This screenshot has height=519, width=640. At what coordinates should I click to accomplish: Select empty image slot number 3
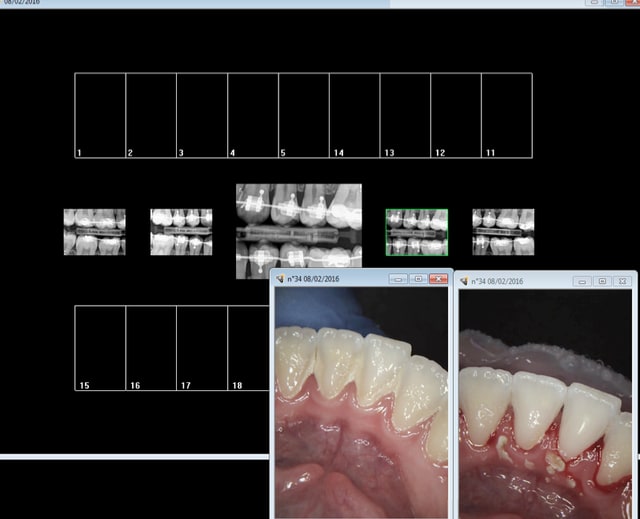tap(202, 115)
